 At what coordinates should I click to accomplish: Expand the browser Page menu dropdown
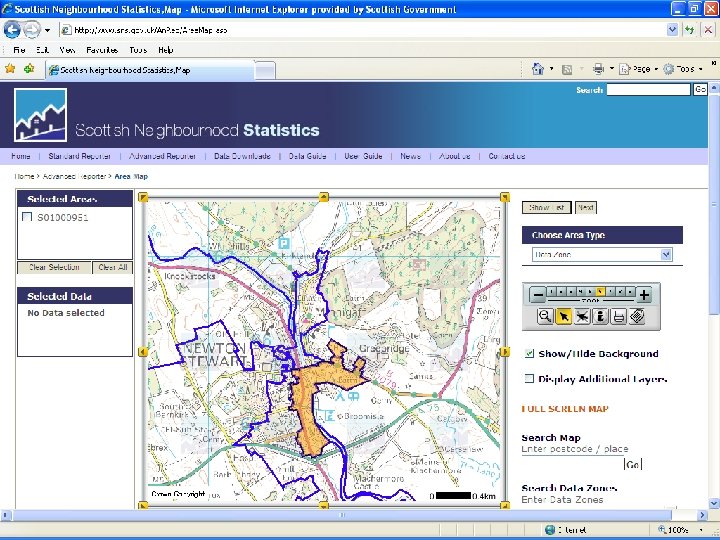pyautogui.click(x=657, y=69)
